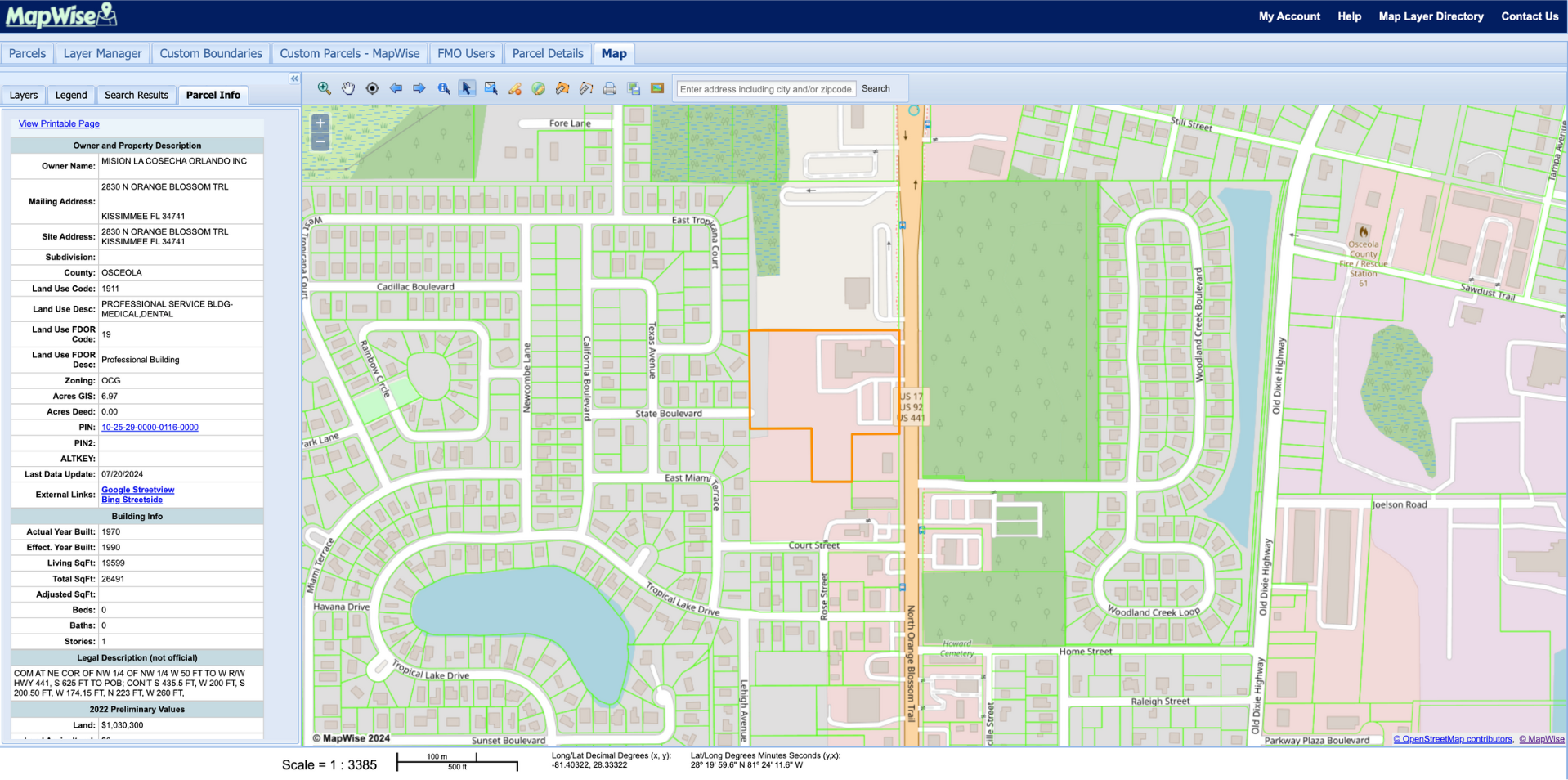Click the address search input field
Screen dimensions: 1568x780
point(764,88)
